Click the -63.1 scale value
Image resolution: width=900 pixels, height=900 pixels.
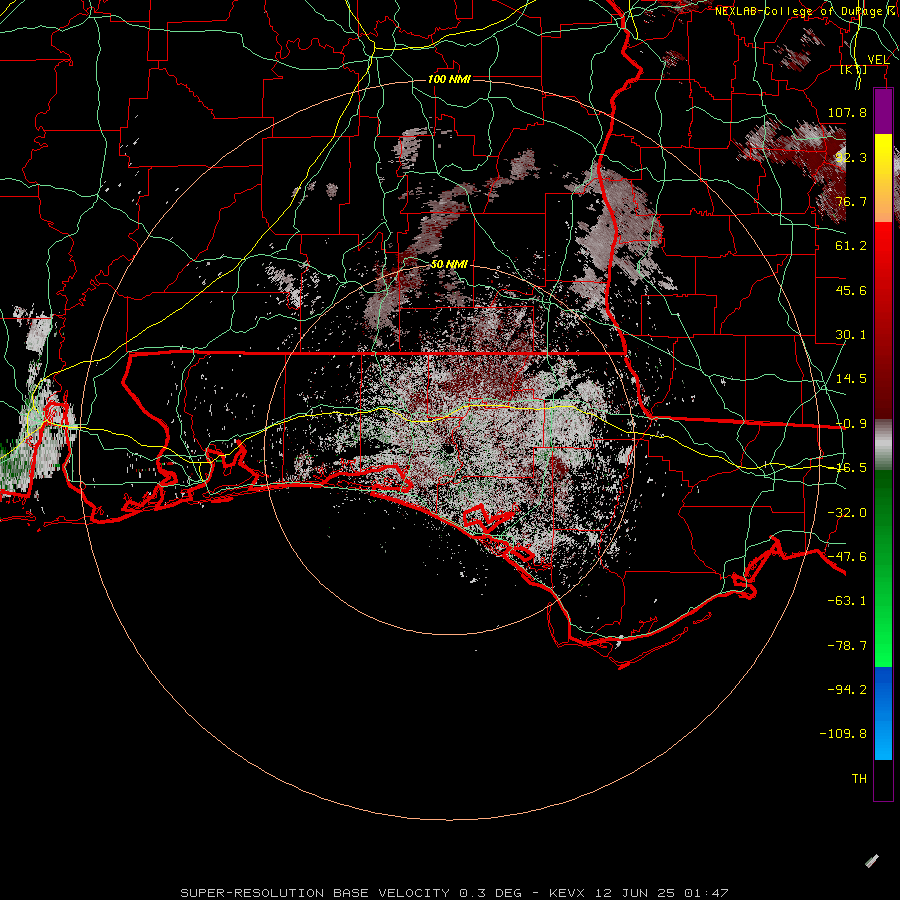click(847, 601)
